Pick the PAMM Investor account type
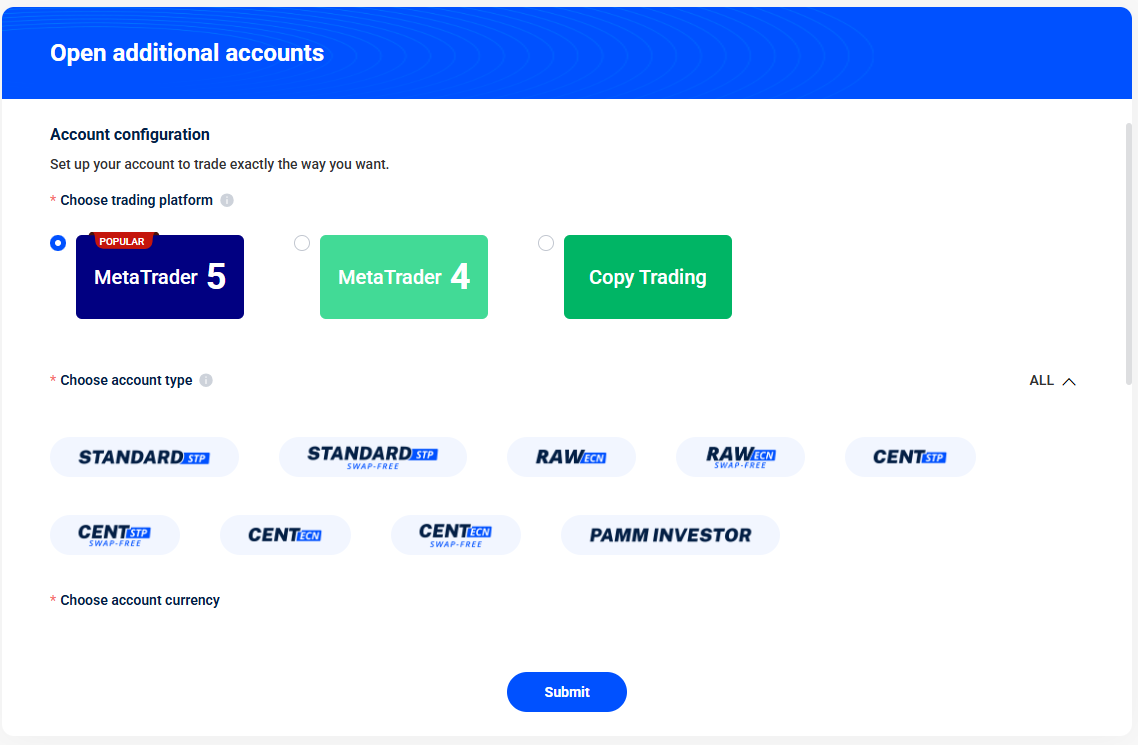 coord(670,535)
